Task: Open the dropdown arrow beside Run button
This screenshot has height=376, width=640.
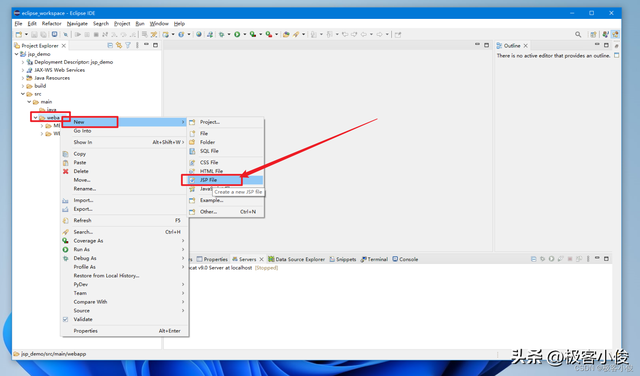Action: 244,34
